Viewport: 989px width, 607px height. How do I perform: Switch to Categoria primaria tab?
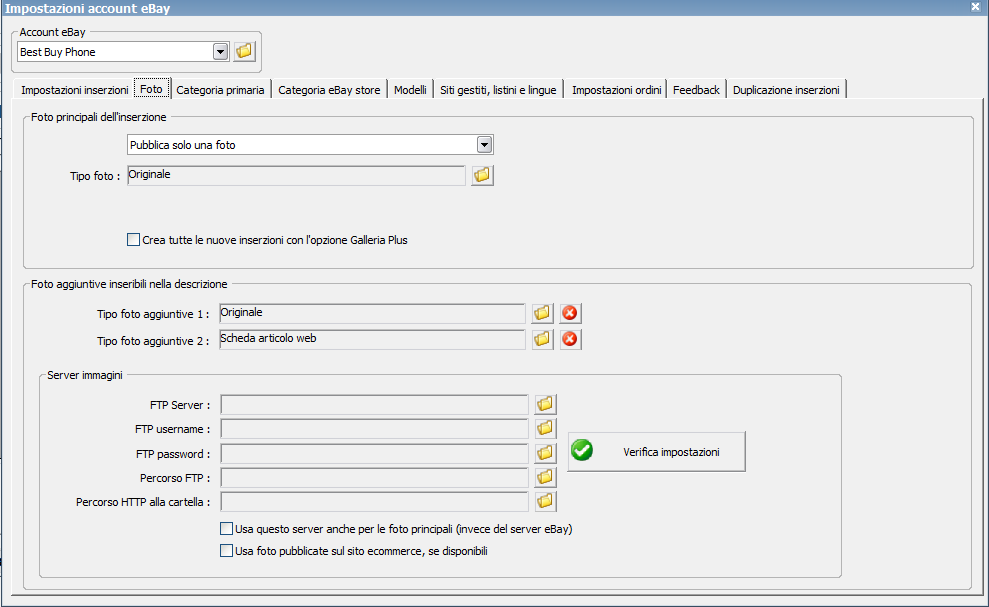(x=220, y=90)
